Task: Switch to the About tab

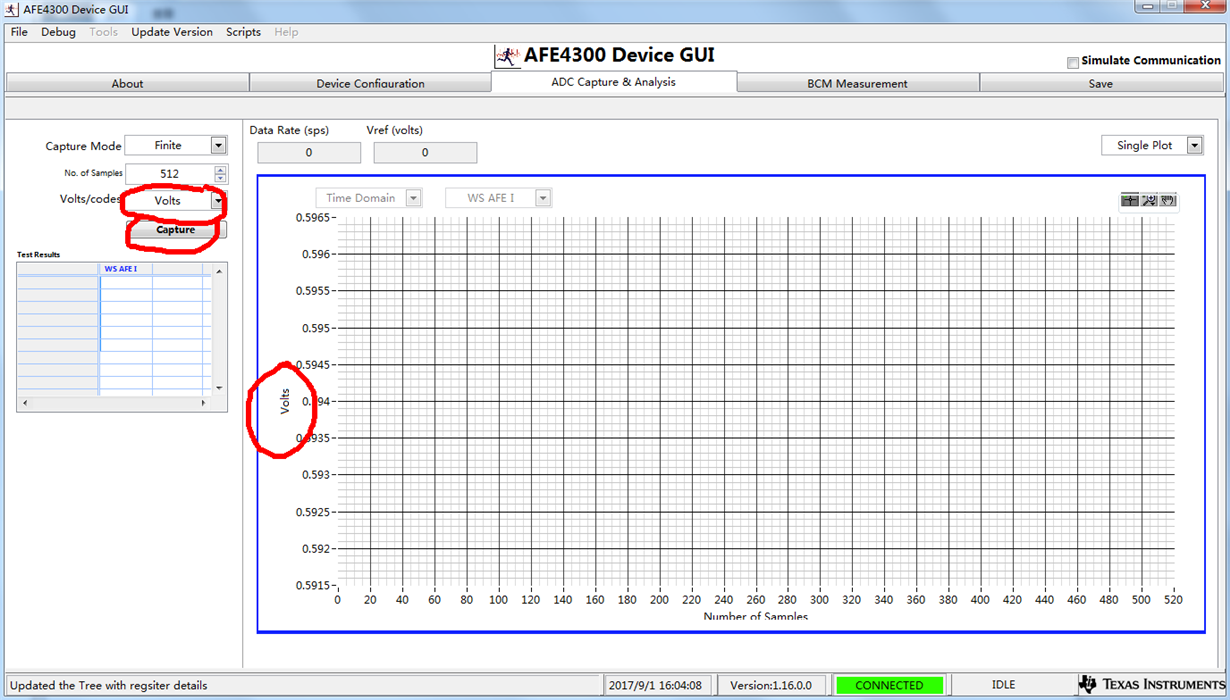Action: 127,83
